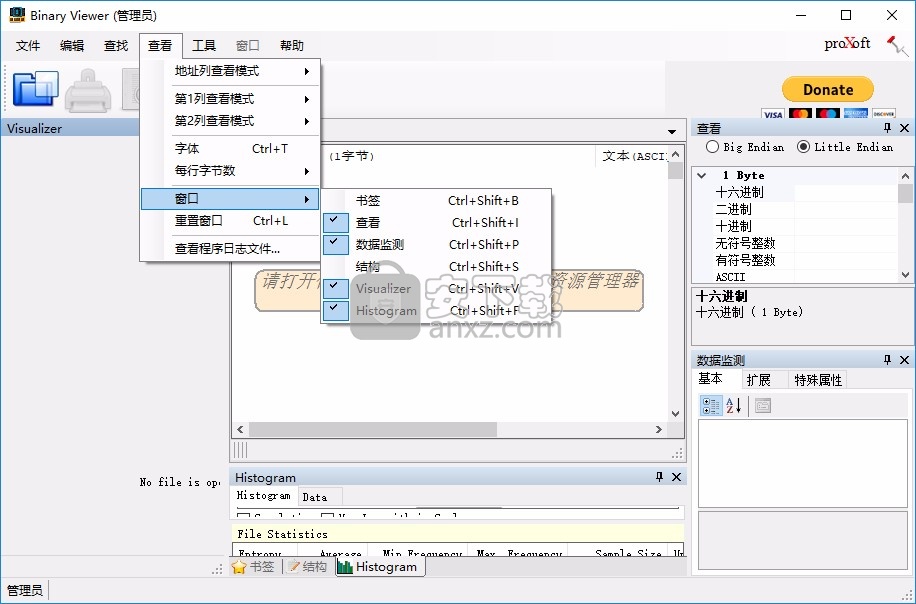Toggle the checked Visualizer window in the submenu
The height and width of the screenshot is (604, 916).
[436, 289]
